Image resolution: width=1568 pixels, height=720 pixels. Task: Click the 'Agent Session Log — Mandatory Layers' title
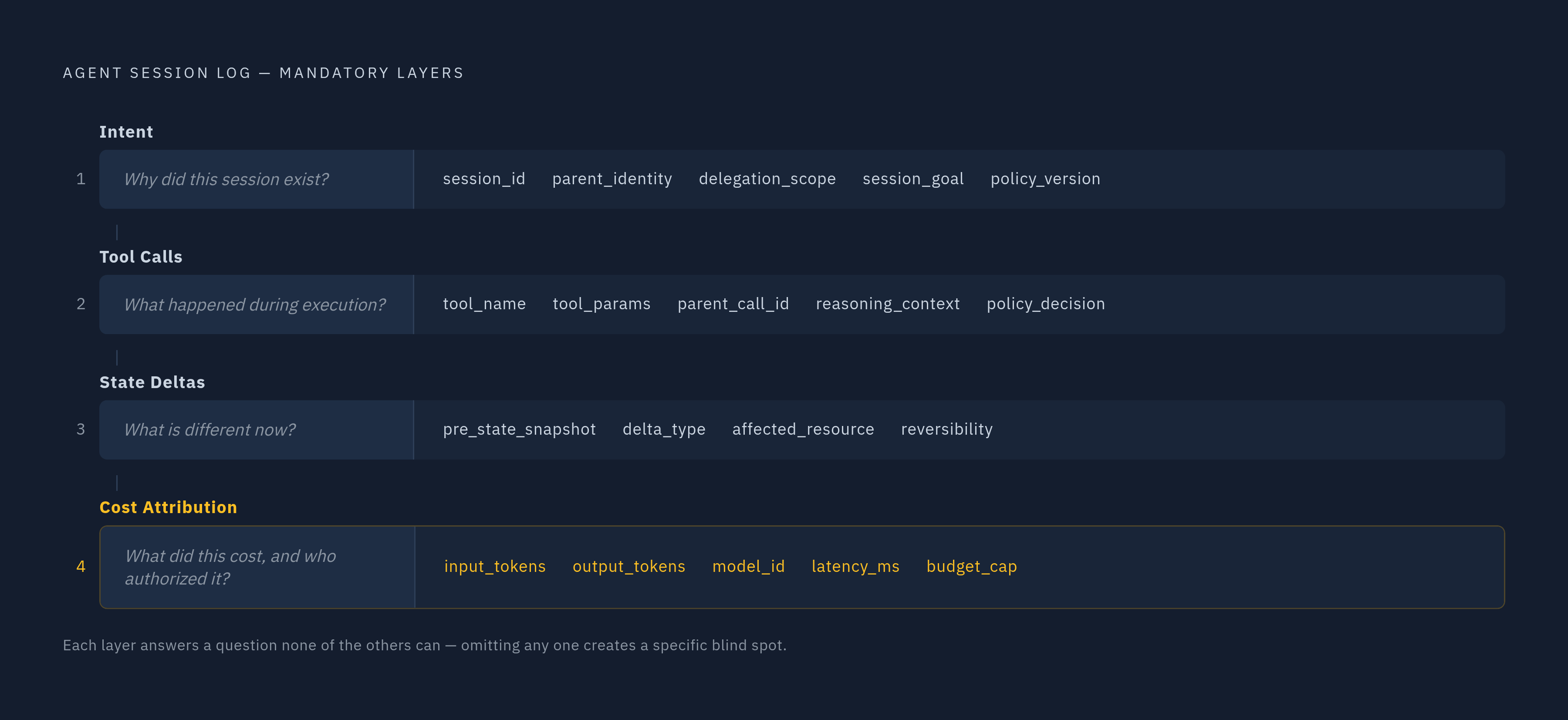pyautogui.click(x=264, y=73)
